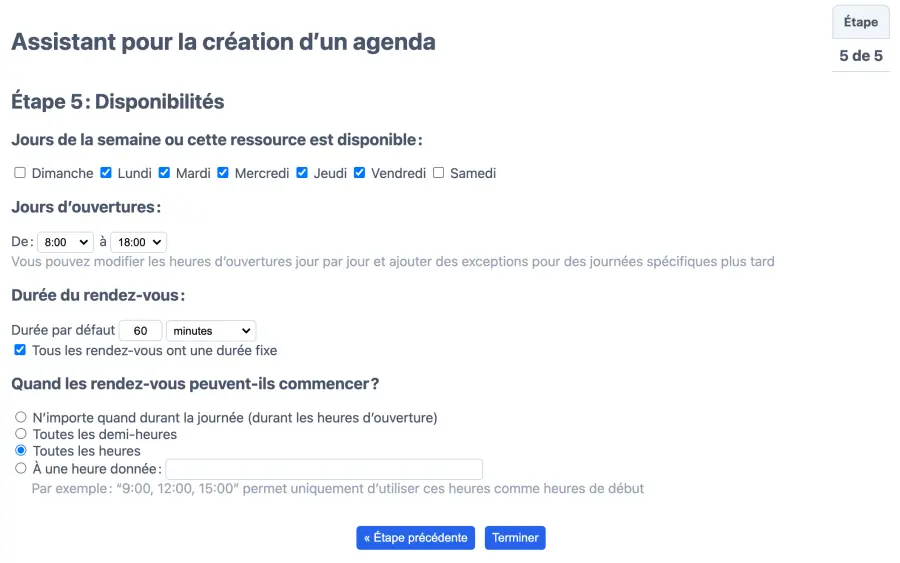Click the specific start times text field

324,469
